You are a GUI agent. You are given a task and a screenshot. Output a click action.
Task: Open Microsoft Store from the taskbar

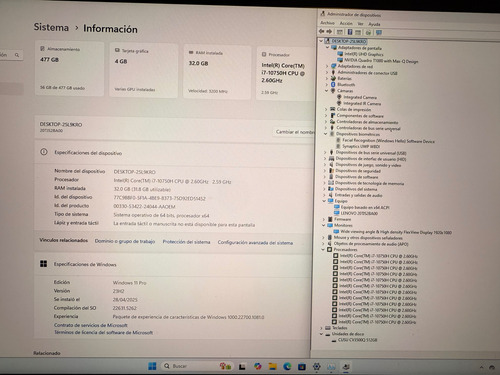pos(302,367)
